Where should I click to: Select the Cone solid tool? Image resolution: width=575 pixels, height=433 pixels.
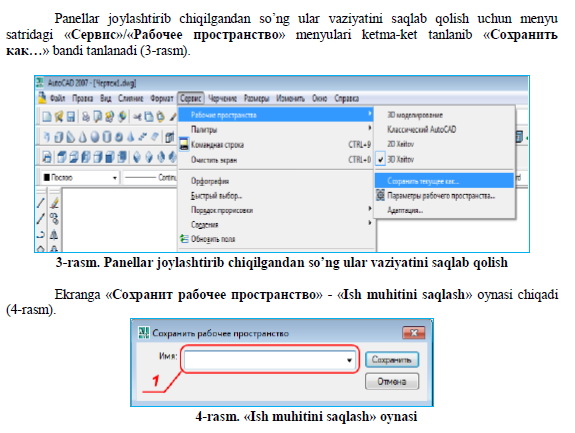(x=83, y=137)
